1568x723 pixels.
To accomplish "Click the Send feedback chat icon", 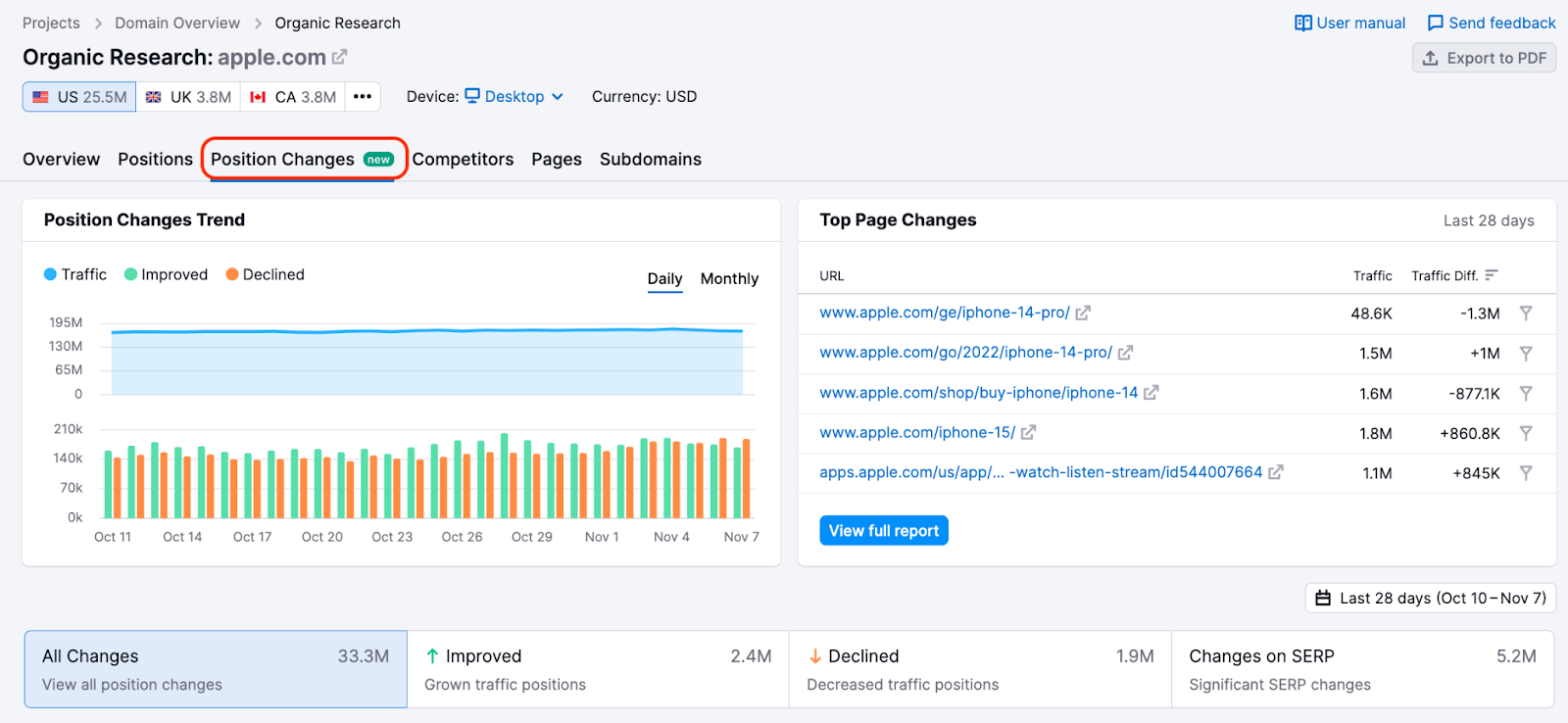I will tap(1435, 23).
